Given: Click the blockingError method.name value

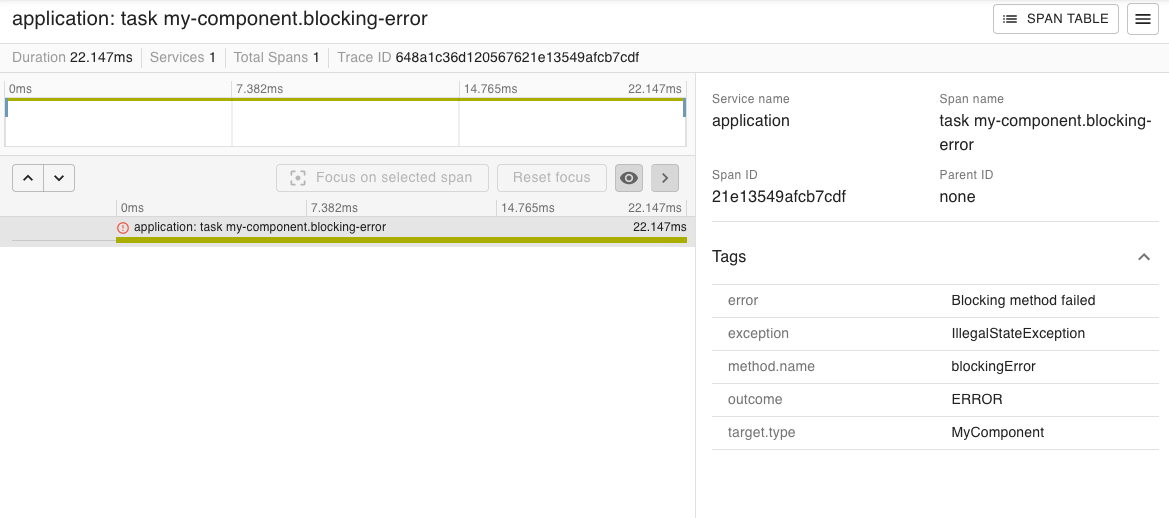Looking at the screenshot, I should [993, 366].
